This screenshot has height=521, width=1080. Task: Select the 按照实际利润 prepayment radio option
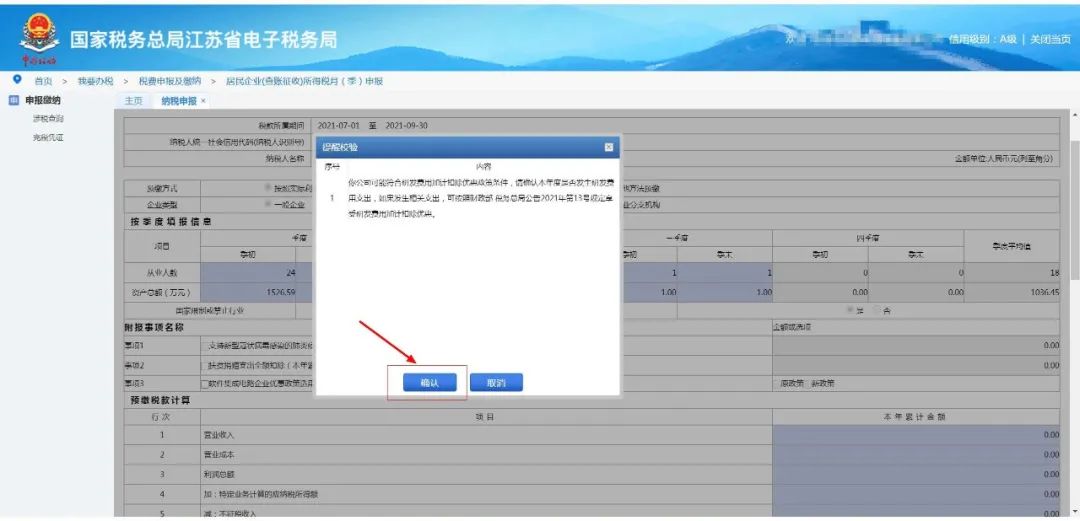click(269, 187)
